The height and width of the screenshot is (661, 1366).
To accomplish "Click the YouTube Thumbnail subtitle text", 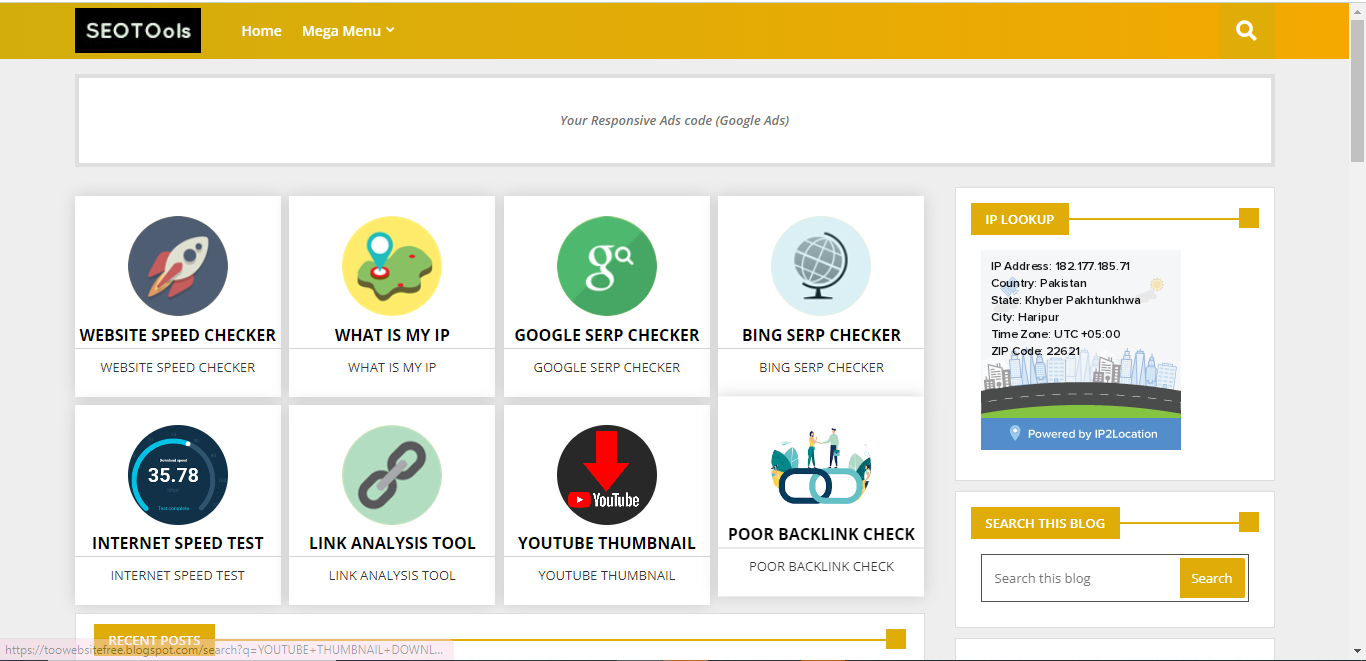I will (x=607, y=575).
